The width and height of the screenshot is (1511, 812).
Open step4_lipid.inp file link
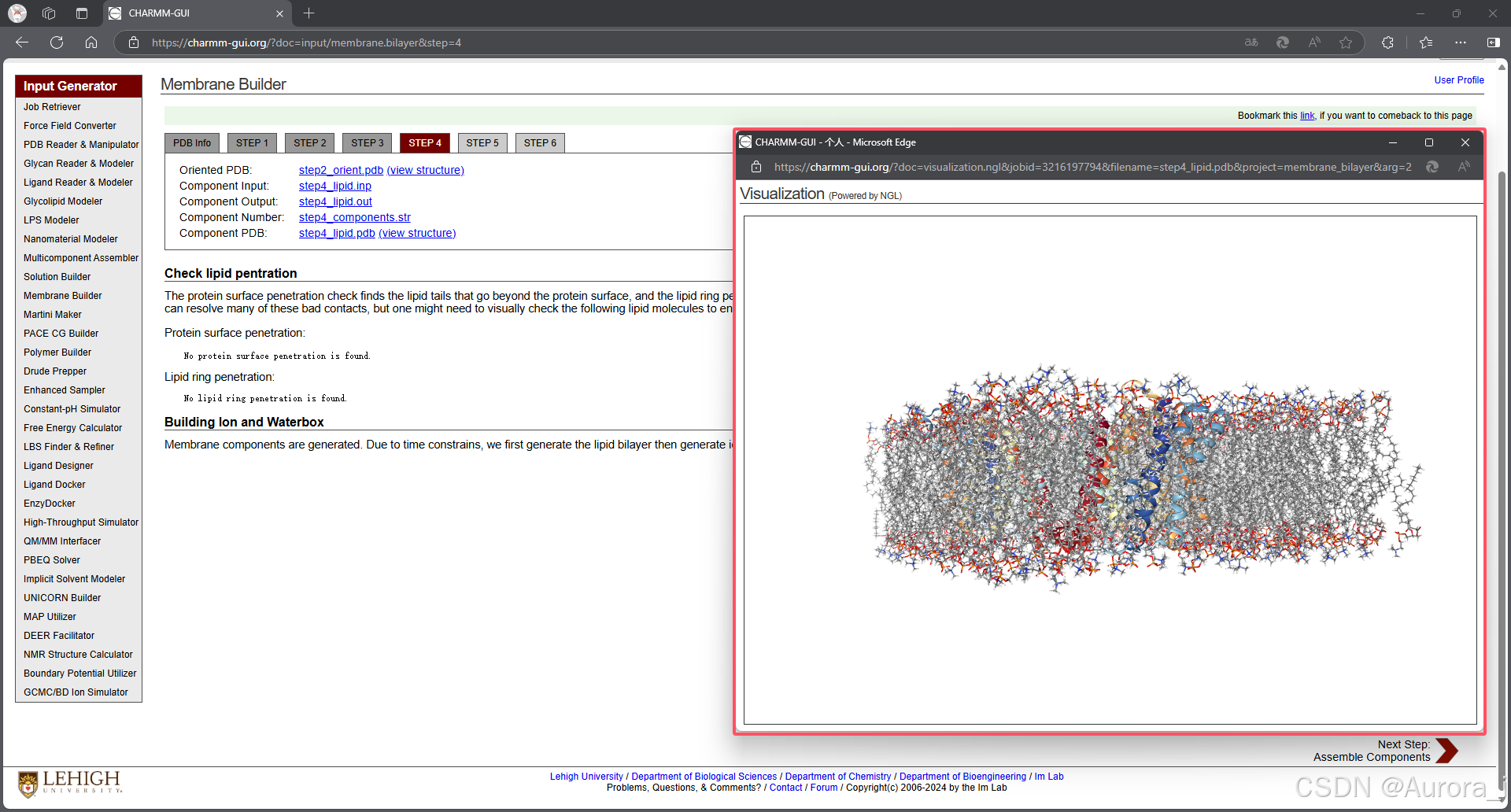pos(335,186)
